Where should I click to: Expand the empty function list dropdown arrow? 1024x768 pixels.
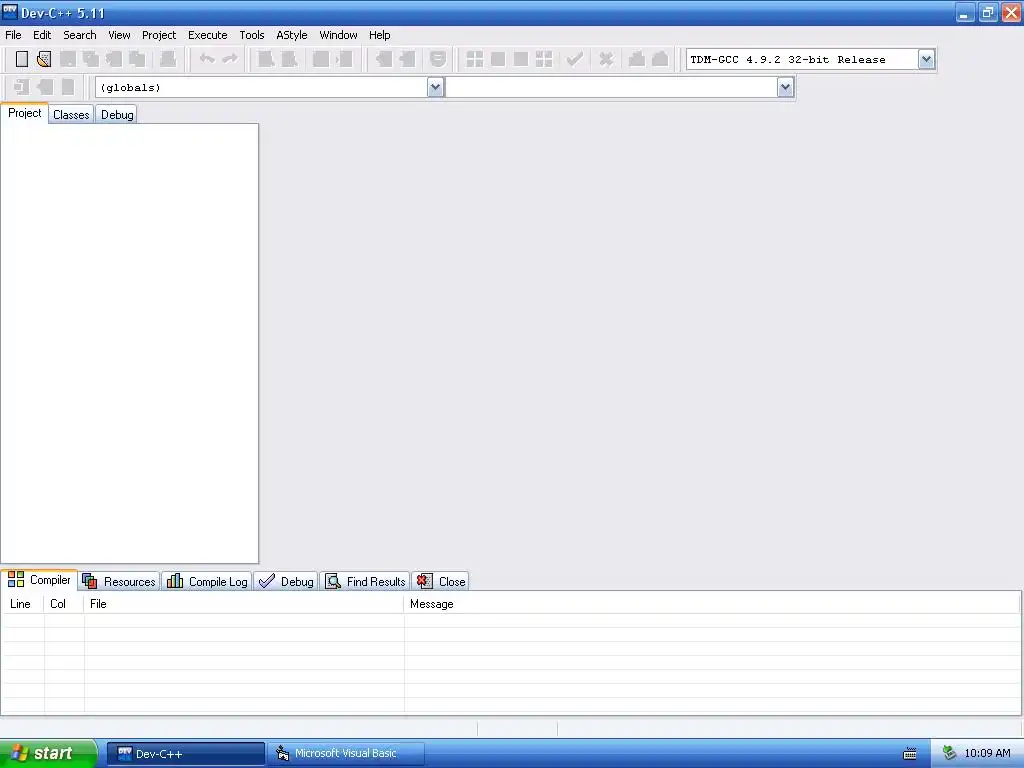click(x=785, y=87)
